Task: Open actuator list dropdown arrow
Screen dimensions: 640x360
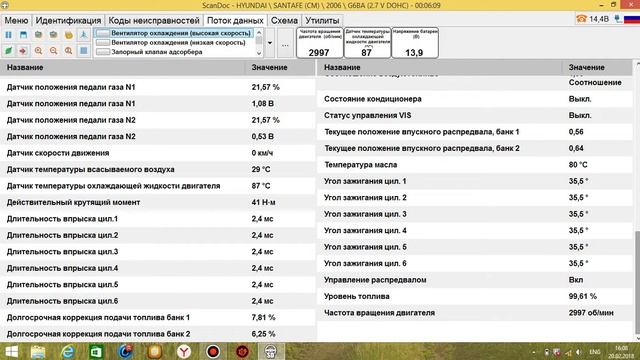Action: (x=270, y=43)
